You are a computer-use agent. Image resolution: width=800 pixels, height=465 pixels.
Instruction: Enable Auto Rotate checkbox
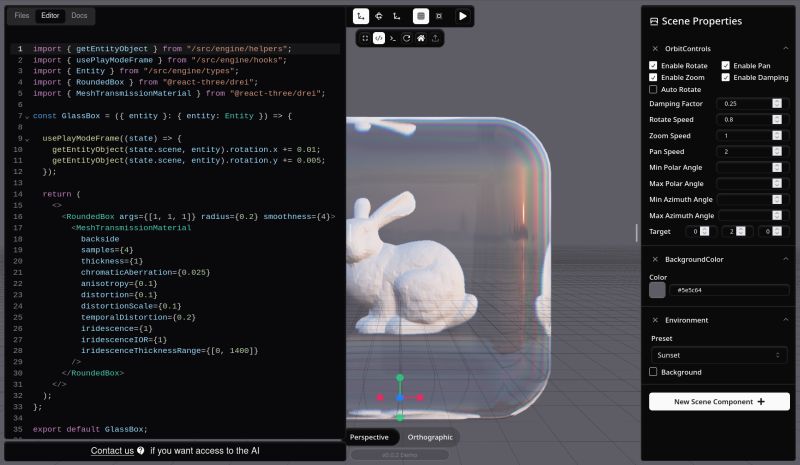653,89
